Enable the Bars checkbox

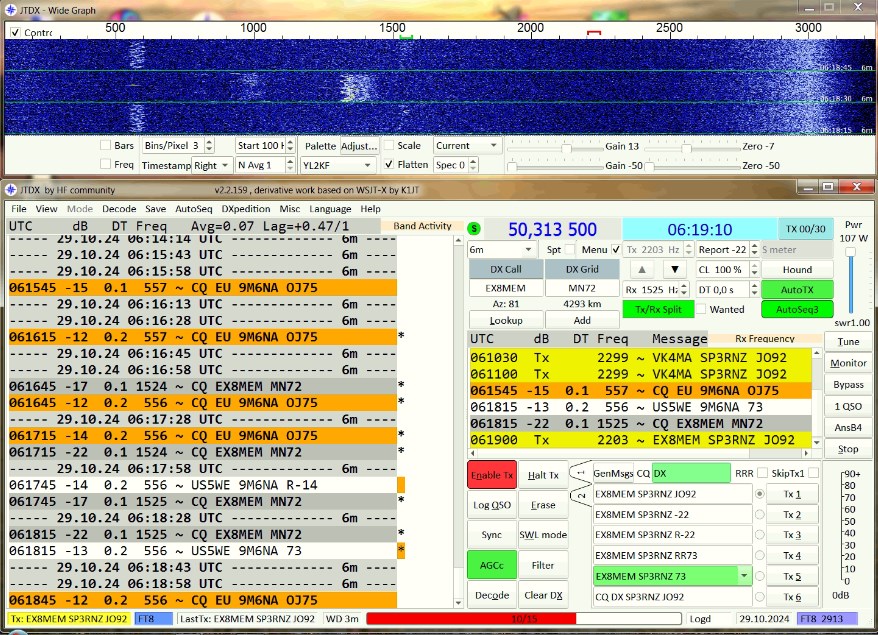105,145
